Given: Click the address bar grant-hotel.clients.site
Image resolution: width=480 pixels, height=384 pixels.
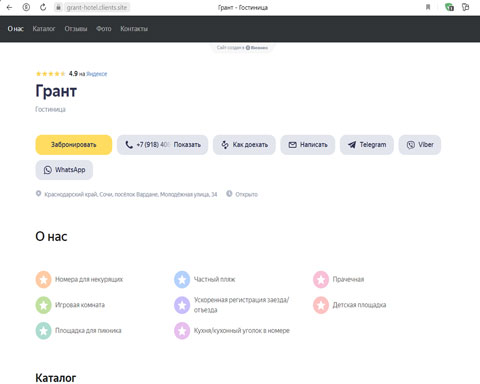Looking at the screenshot, I should (x=97, y=7).
